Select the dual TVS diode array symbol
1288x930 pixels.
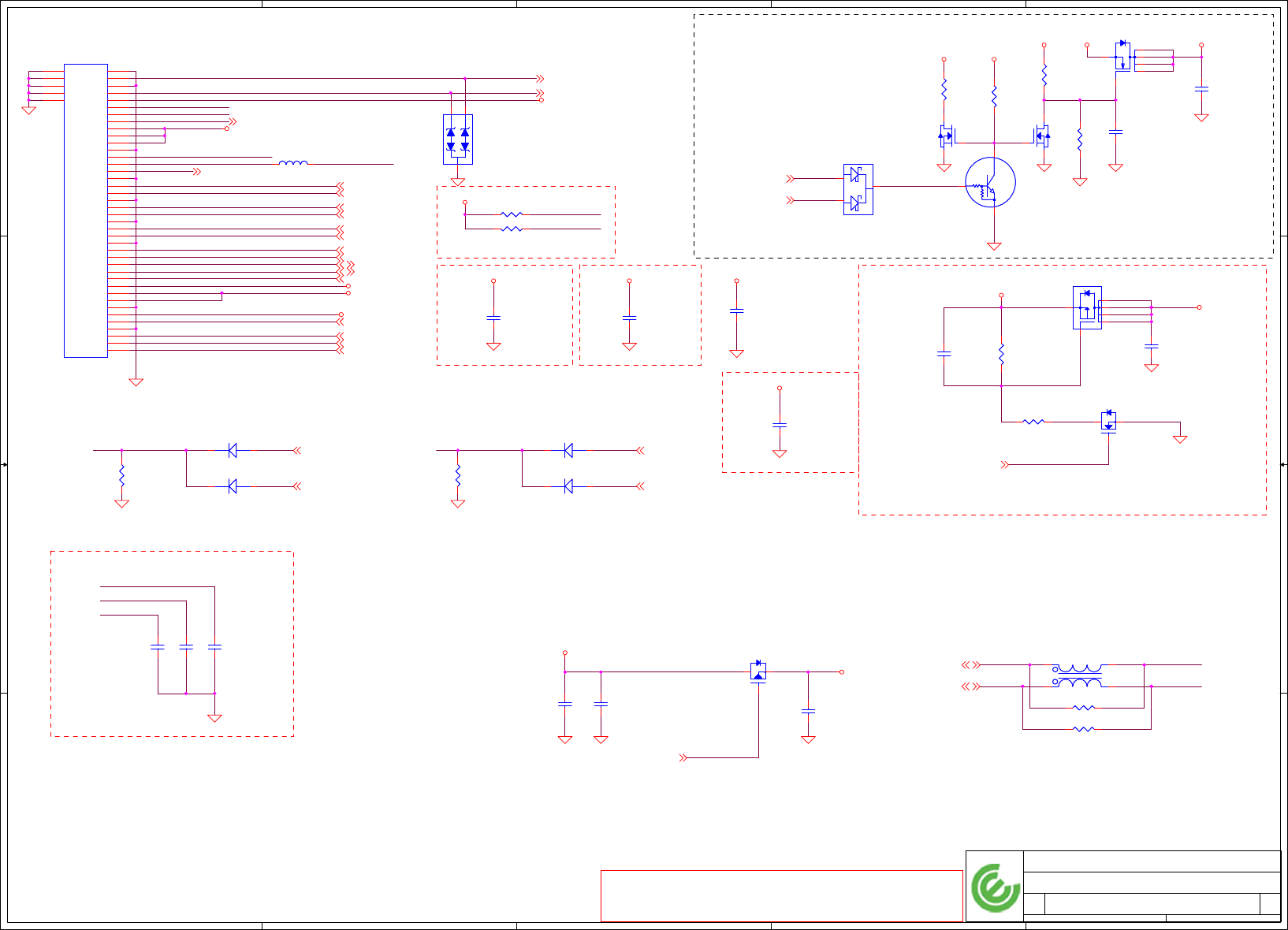pos(458,139)
